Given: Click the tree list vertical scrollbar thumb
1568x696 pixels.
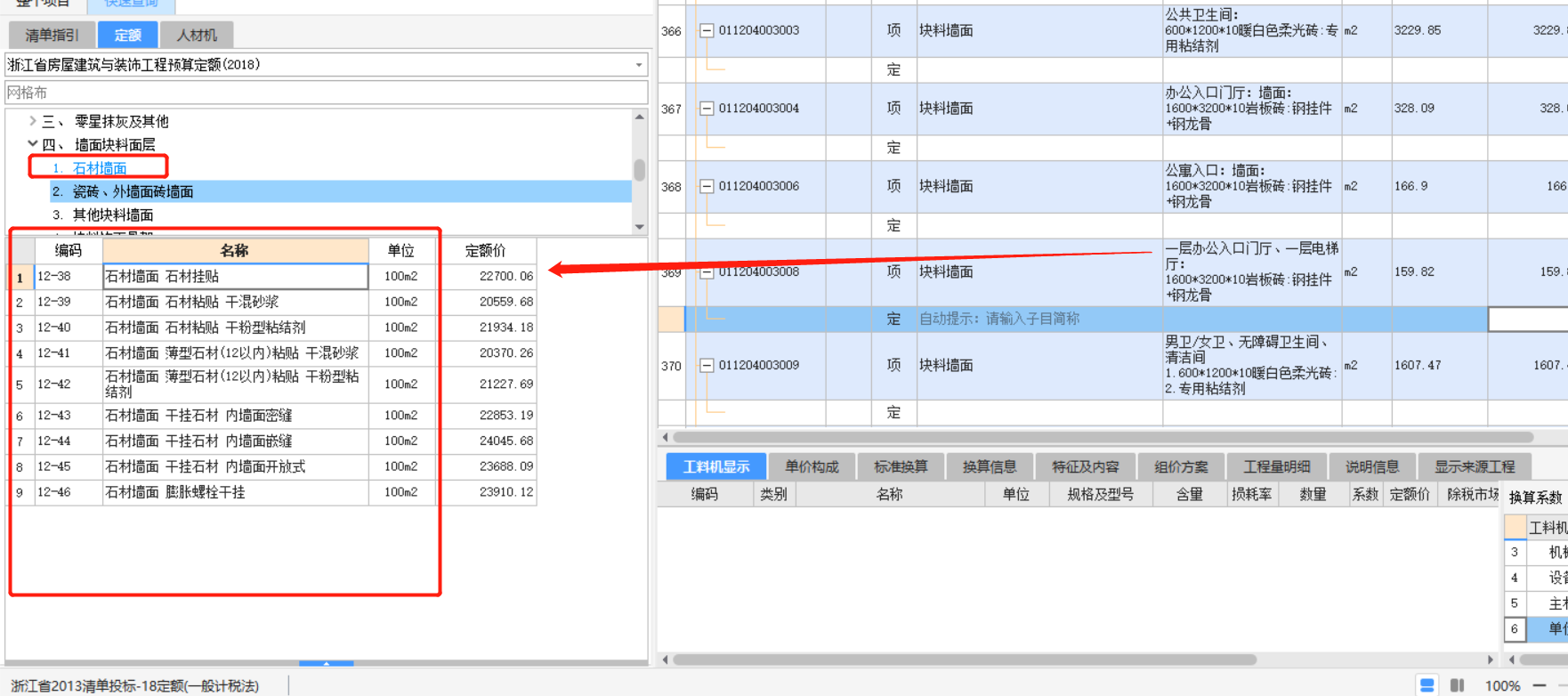Looking at the screenshot, I should pyautogui.click(x=639, y=169).
